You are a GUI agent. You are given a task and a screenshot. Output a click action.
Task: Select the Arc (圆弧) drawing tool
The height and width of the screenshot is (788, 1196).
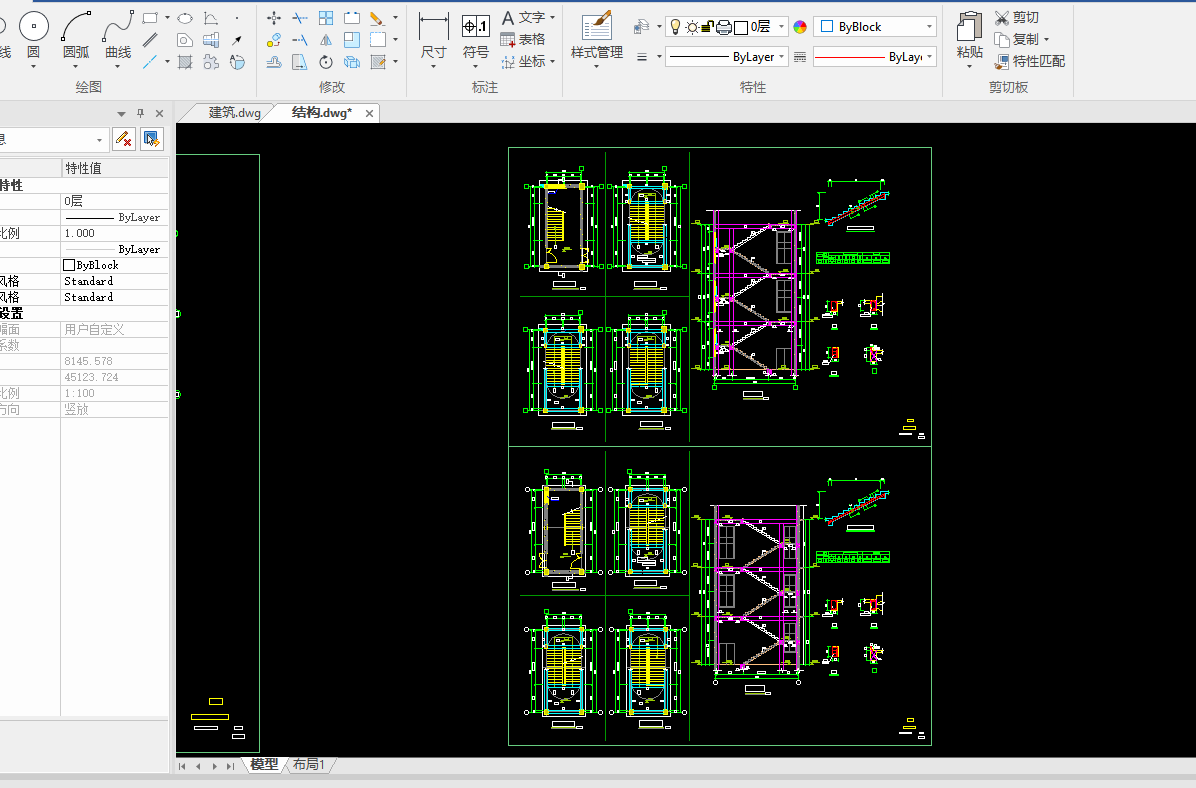(76, 27)
